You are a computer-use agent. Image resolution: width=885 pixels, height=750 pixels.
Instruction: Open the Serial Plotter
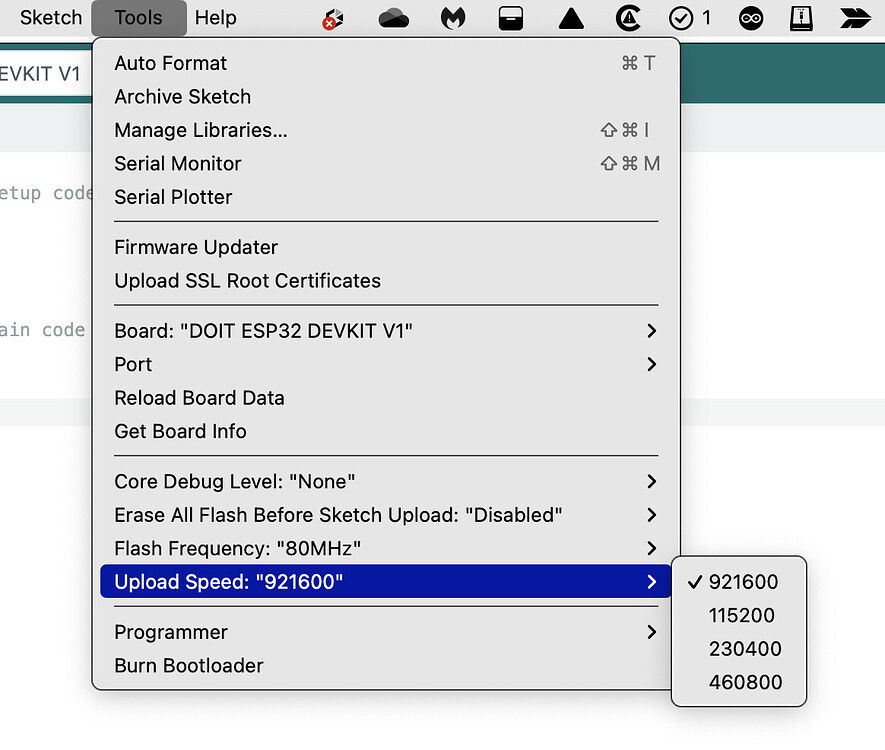click(172, 197)
